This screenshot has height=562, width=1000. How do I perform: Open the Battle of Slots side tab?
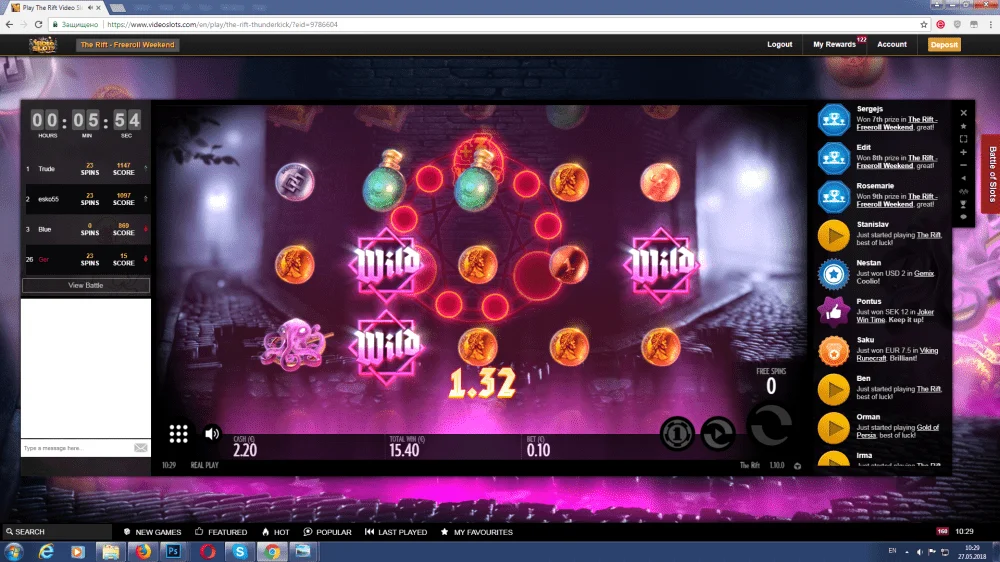tap(992, 174)
